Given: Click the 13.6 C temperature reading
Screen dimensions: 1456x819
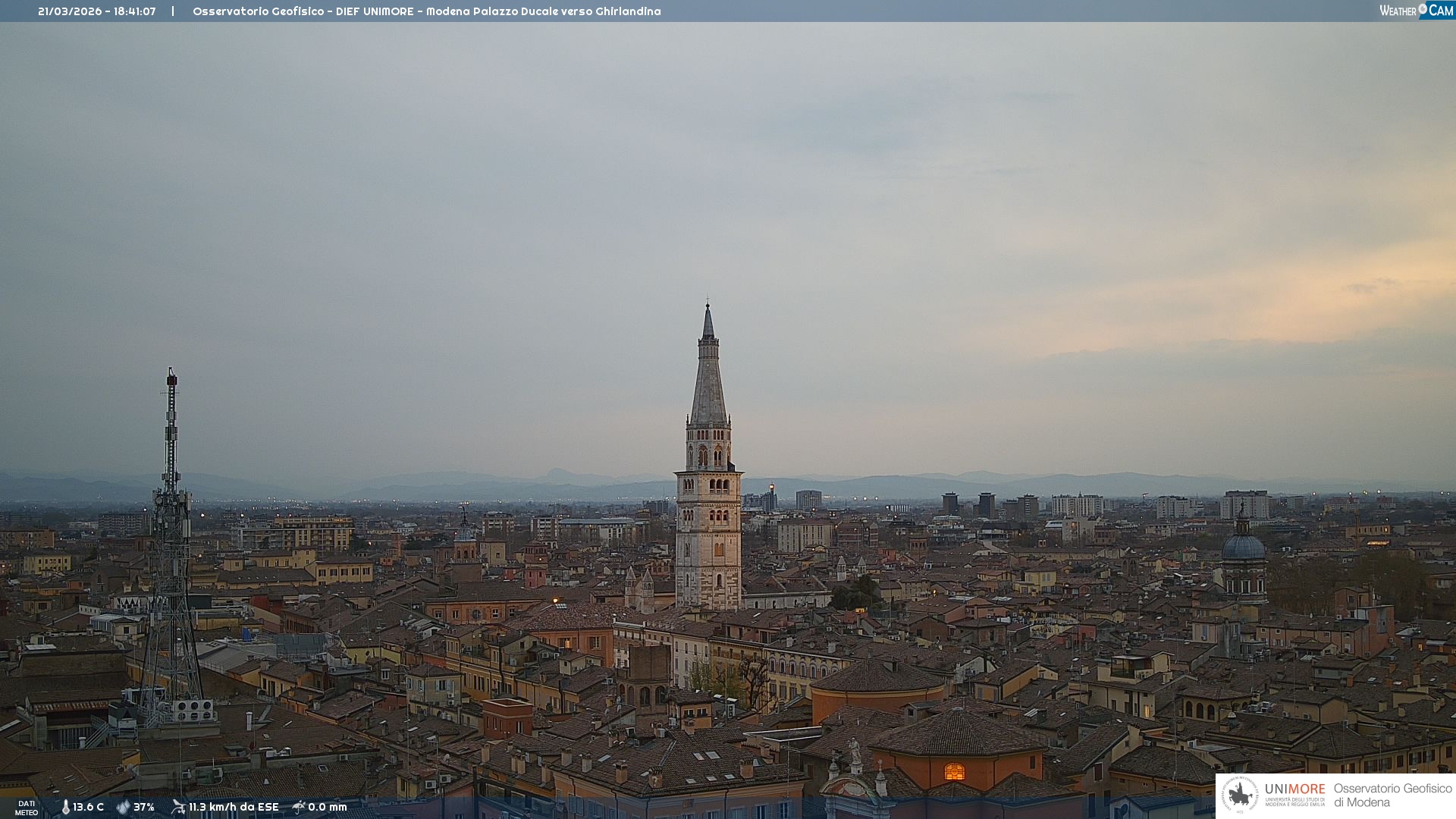Looking at the screenshot, I should point(89,808).
